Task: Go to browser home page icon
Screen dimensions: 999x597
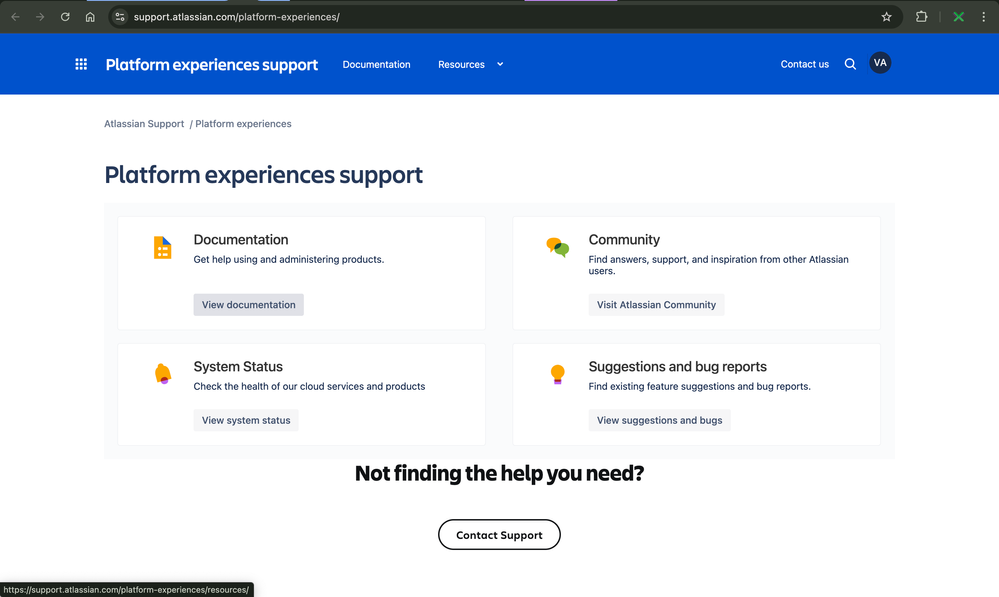Action: (x=90, y=17)
